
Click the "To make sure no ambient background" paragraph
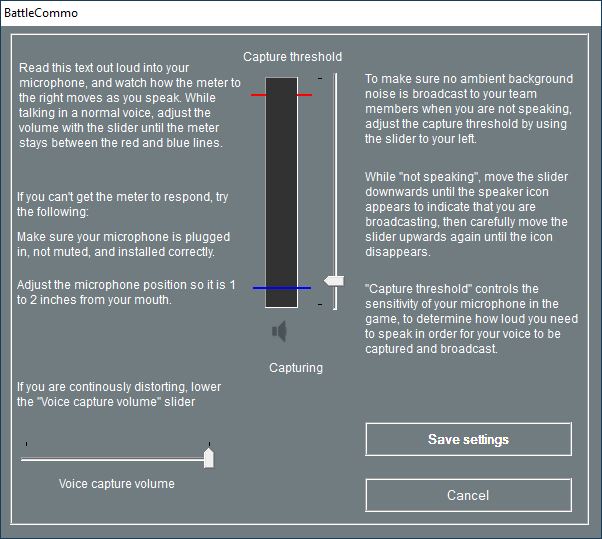pos(469,109)
